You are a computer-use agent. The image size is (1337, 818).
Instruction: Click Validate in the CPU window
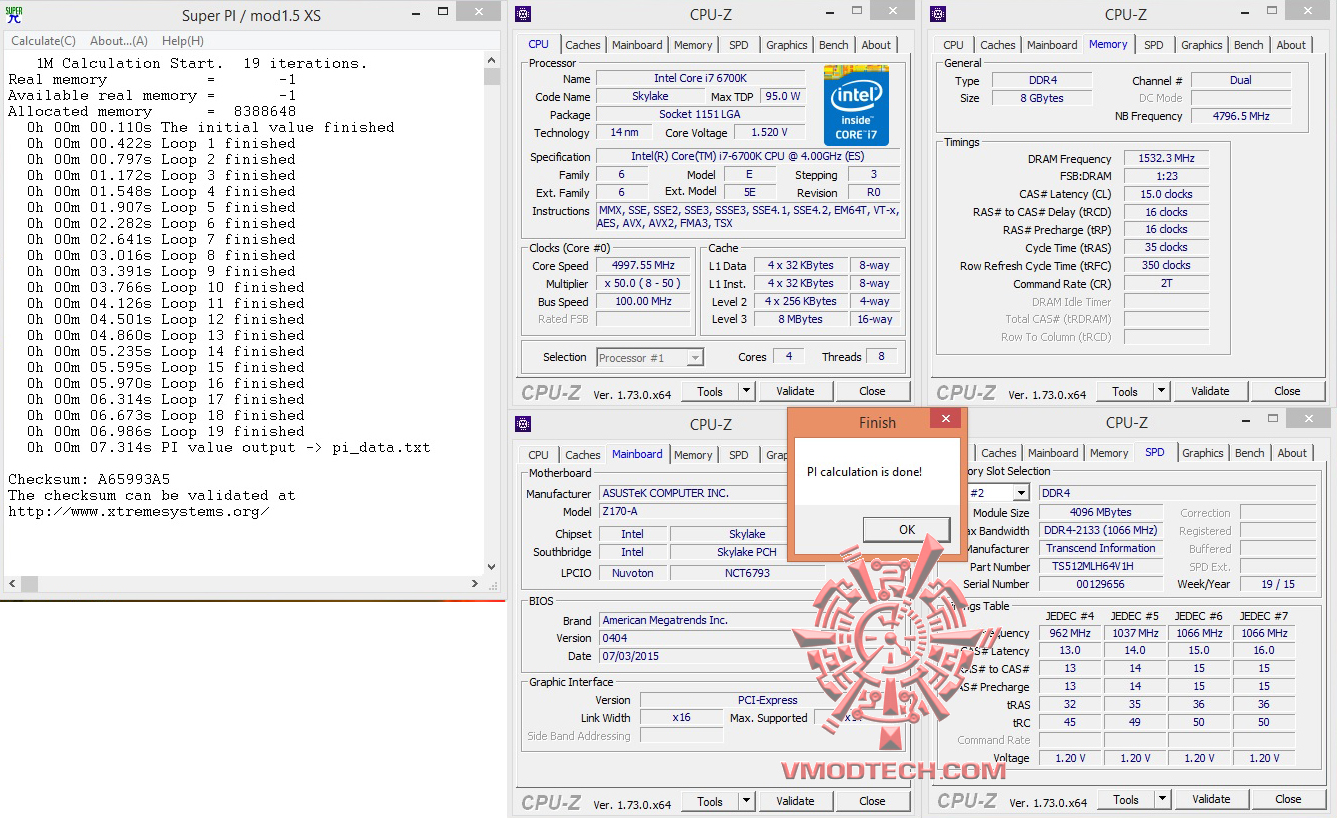pos(795,391)
